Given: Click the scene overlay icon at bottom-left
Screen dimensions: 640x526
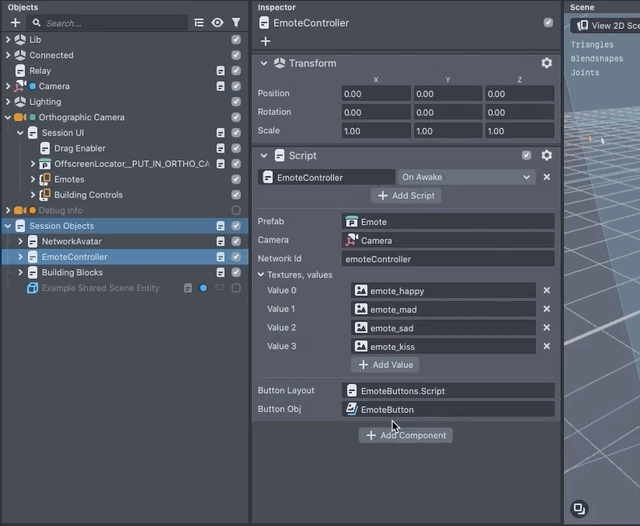Looking at the screenshot, I should [579, 508].
